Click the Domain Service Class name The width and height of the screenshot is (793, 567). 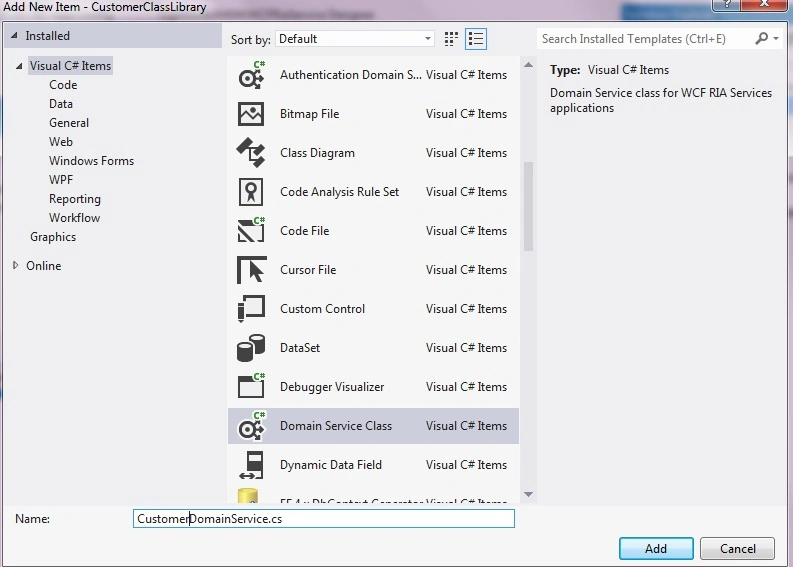(336, 426)
